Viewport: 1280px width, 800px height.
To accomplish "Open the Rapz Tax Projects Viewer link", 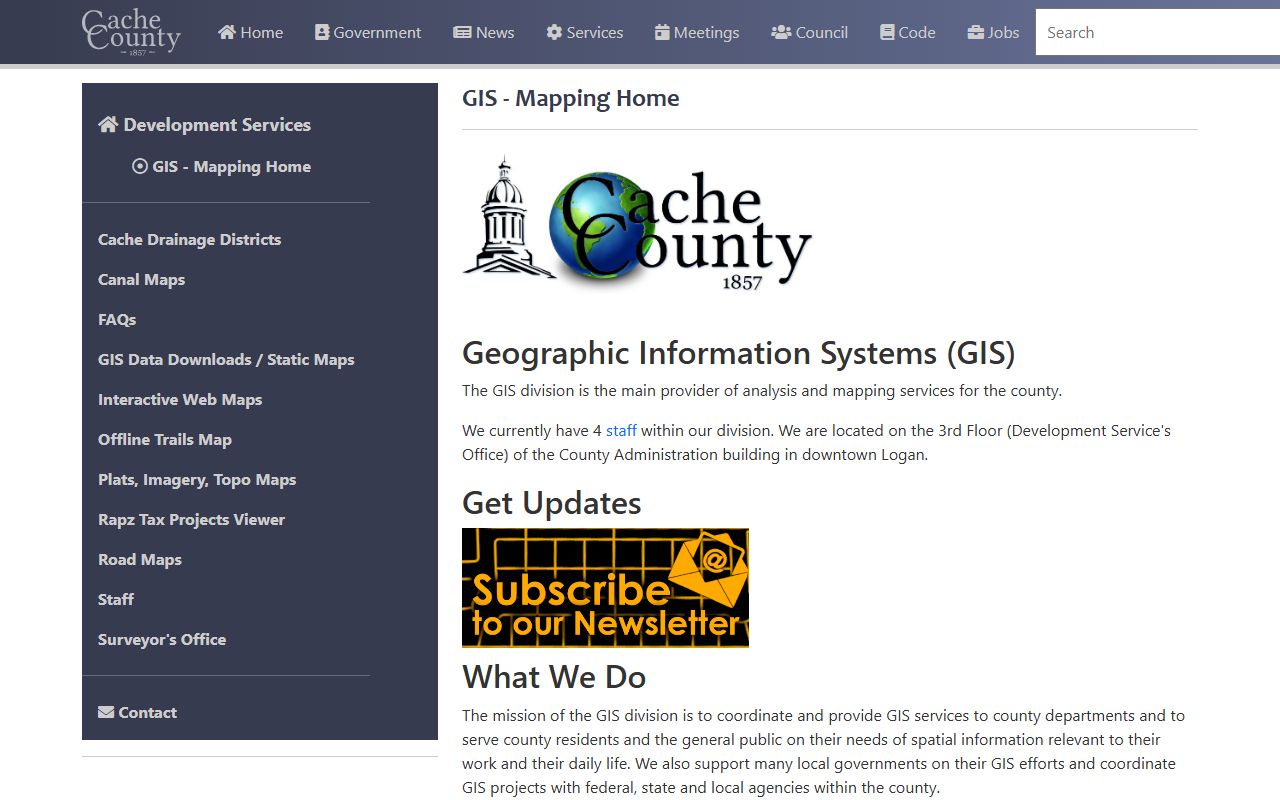I will coord(191,519).
